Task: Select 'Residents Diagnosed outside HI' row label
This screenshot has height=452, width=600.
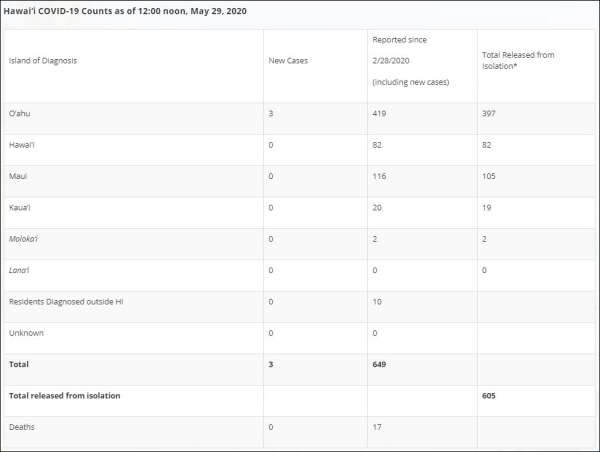Action: coord(66,302)
